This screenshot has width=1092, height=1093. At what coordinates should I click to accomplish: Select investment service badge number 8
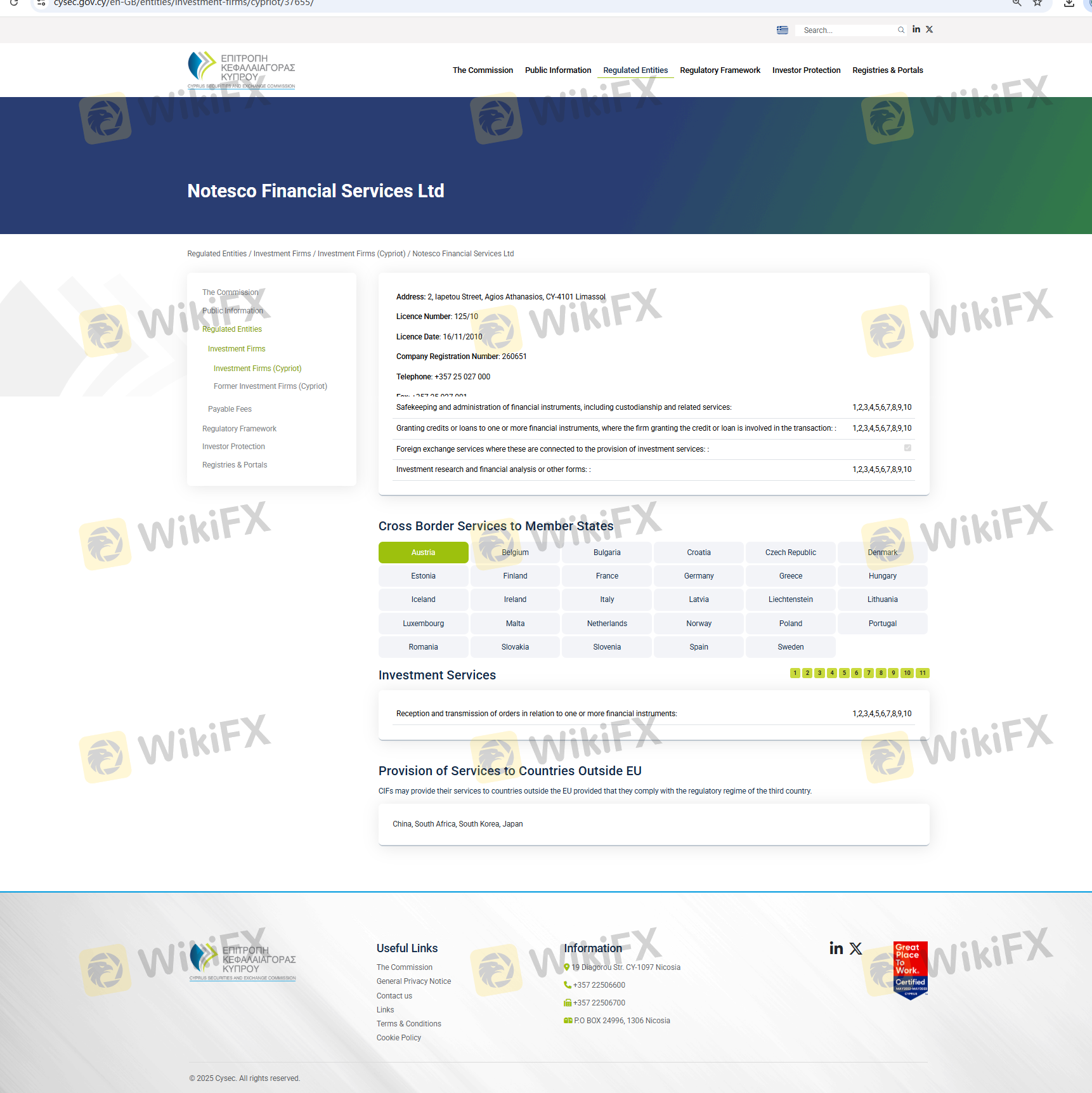tap(881, 673)
